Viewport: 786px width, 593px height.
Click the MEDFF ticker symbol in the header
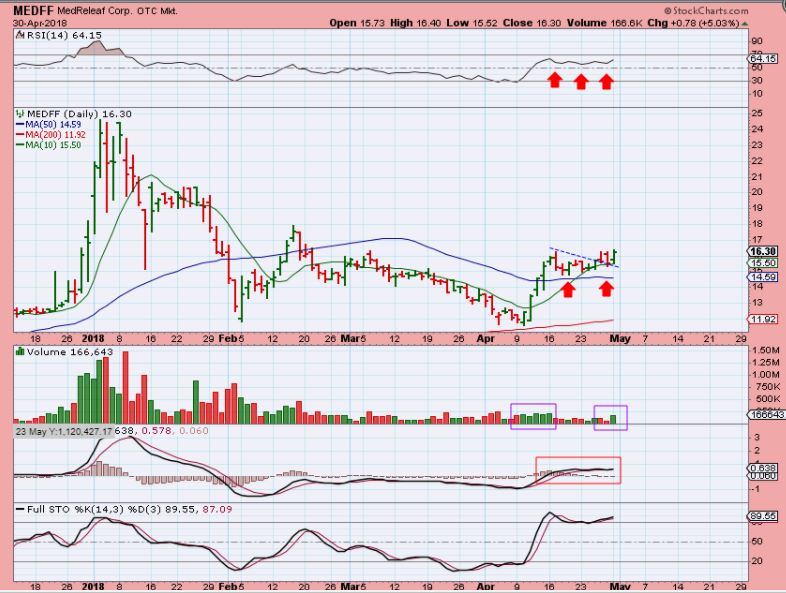coord(33,11)
